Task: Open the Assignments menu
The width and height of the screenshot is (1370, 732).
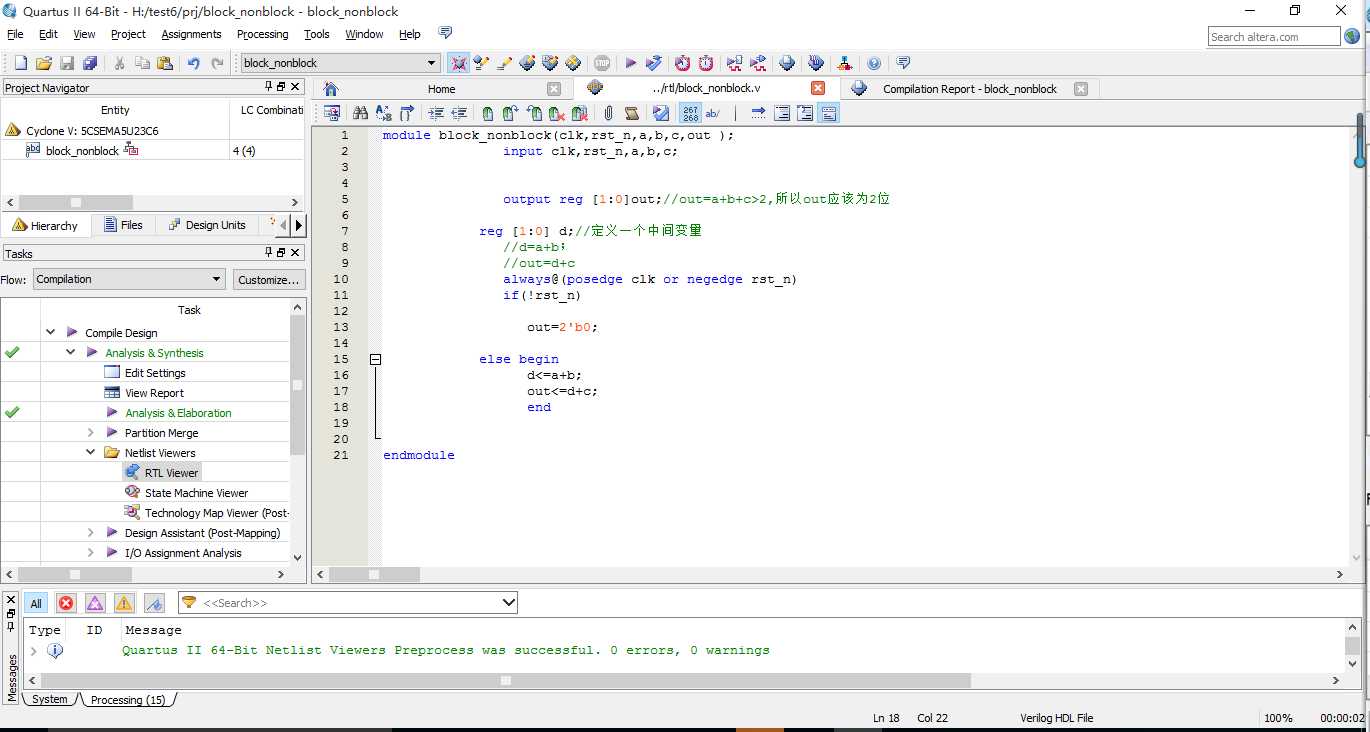Action: [x=191, y=34]
